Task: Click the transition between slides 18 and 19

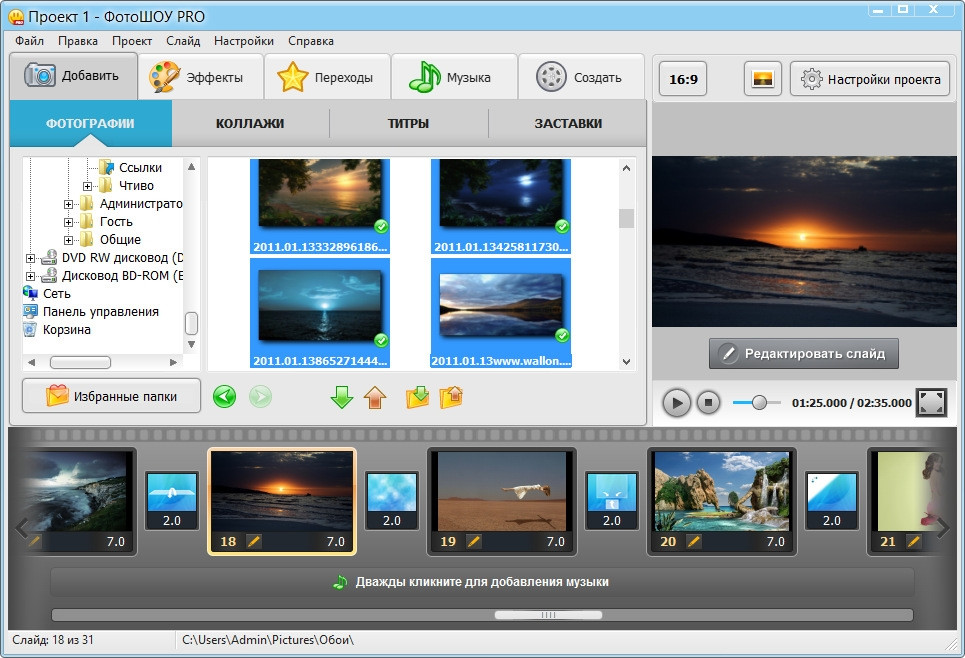Action: pos(391,500)
